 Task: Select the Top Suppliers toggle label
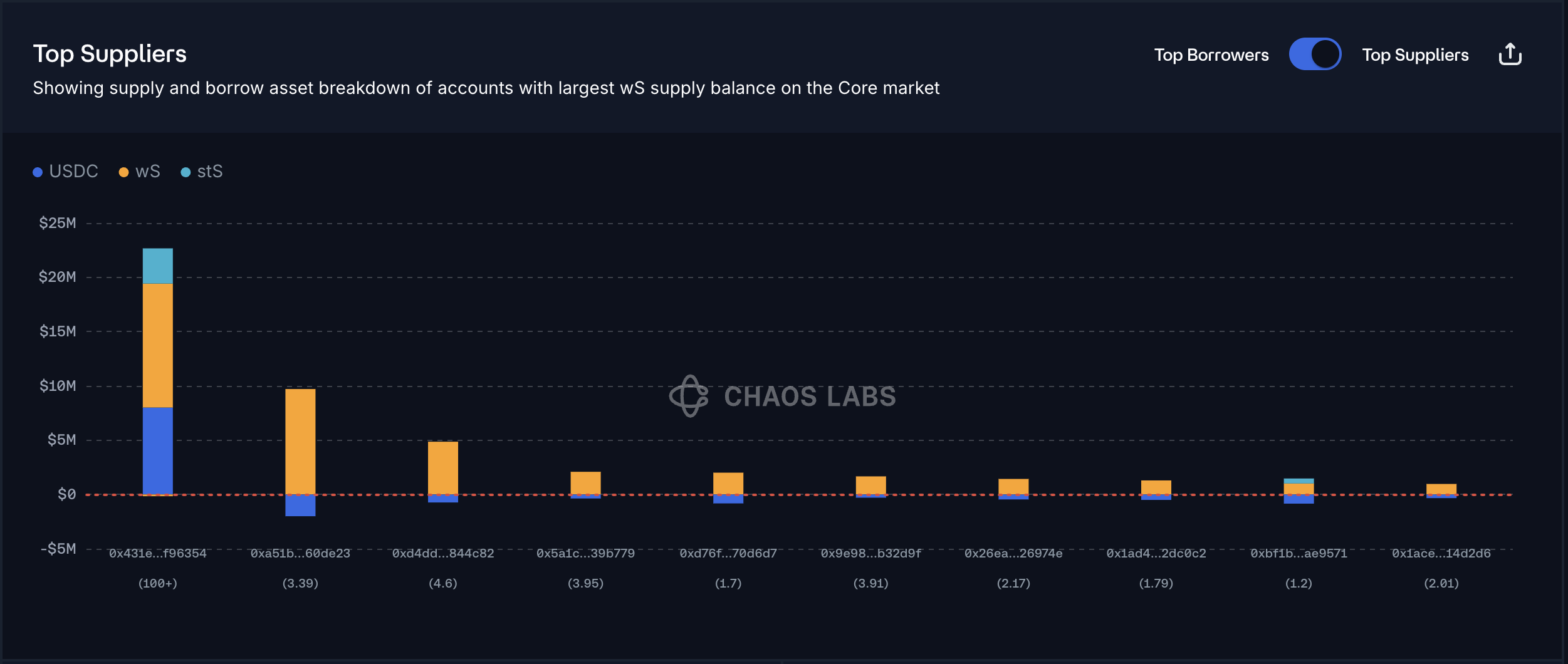click(1415, 55)
